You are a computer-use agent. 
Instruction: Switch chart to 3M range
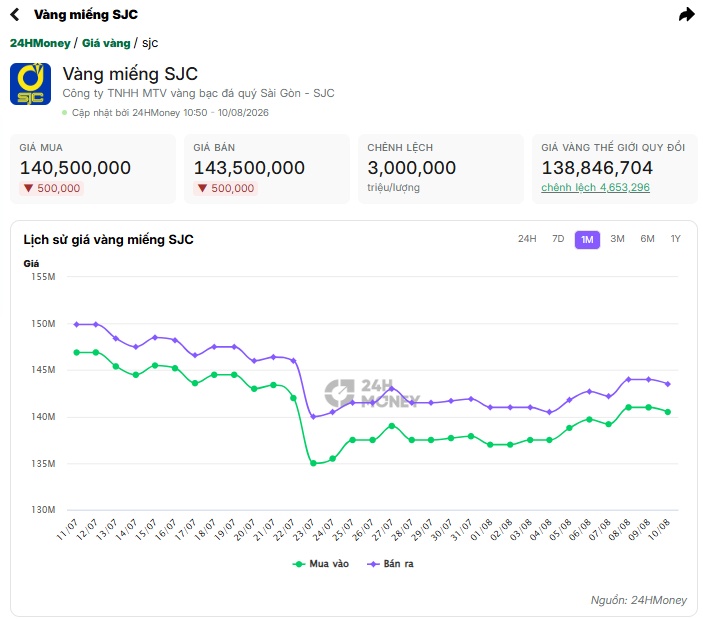coord(617,239)
